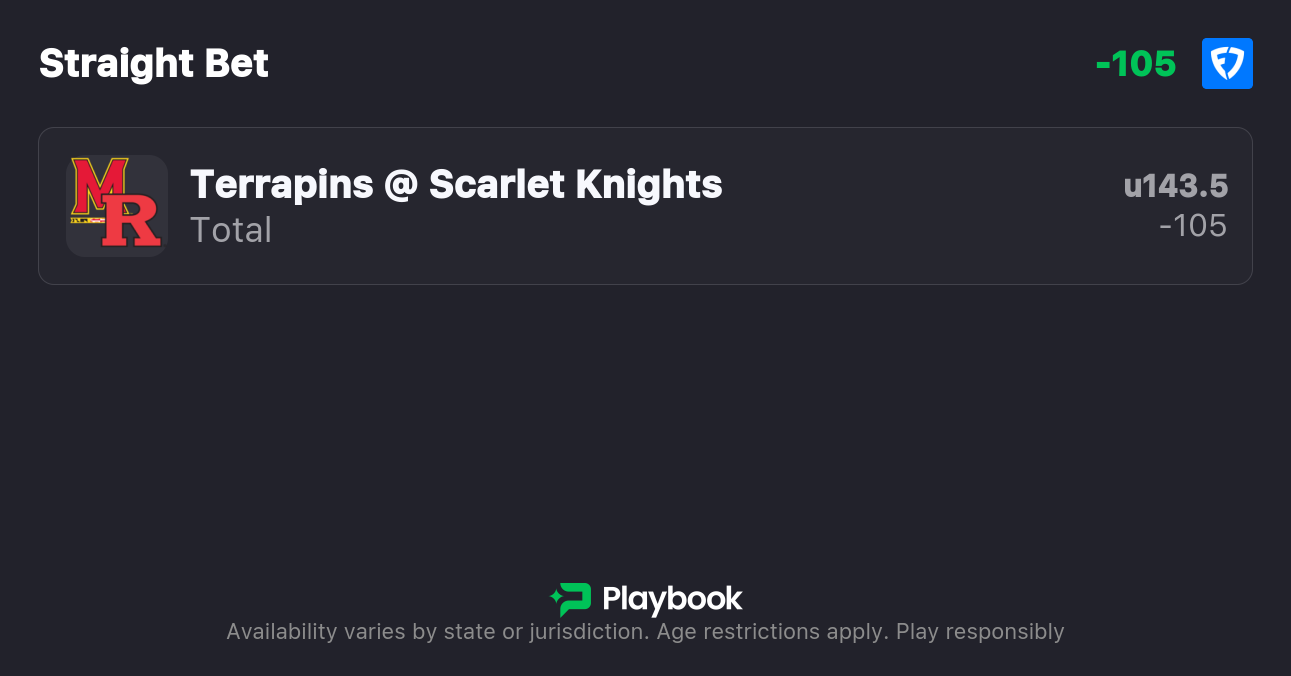Click the decimal point in u143.5
This screenshot has height=676, width=1291.
click(x=1196, y=195)
